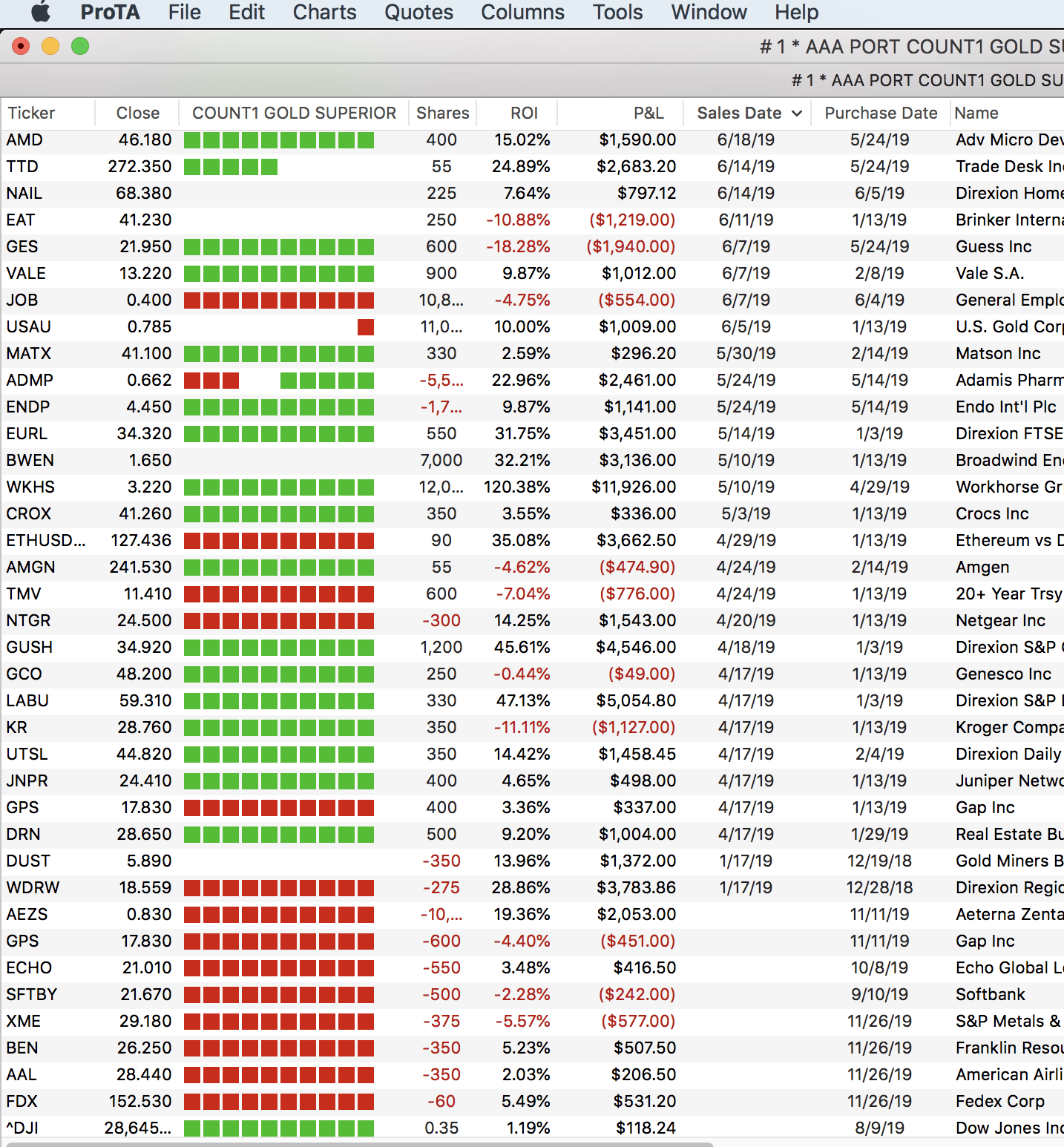Click the Kroger Company name cell
Viewport: 1064px width, 1147px height.
[x=1009, y=727]
